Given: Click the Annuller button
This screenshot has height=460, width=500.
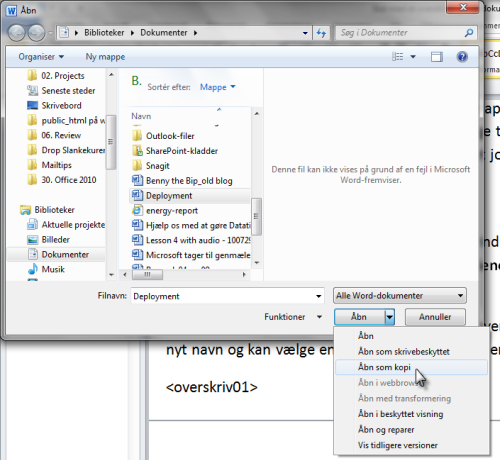Looking at the screenshot, I should (435, 317).
